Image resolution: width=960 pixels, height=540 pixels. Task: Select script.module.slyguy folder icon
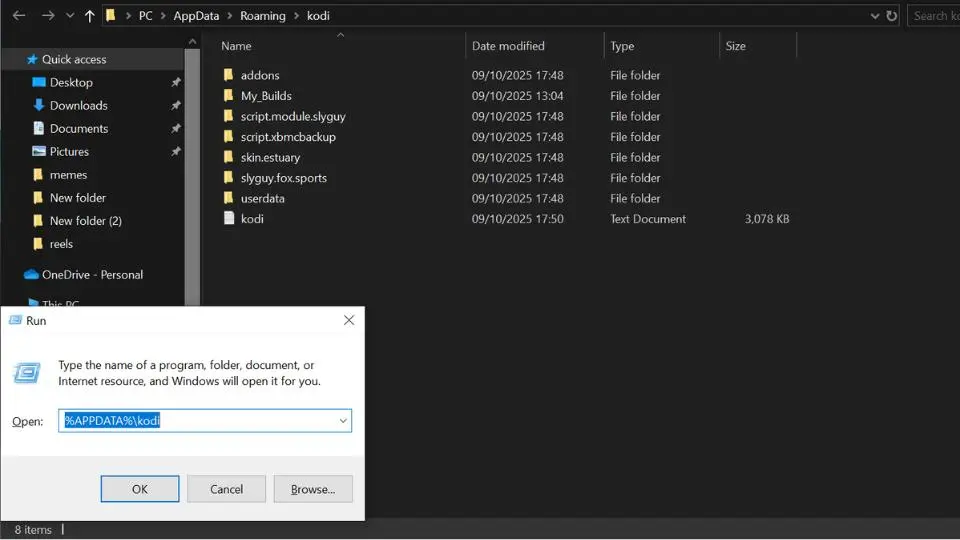point(228,116)
